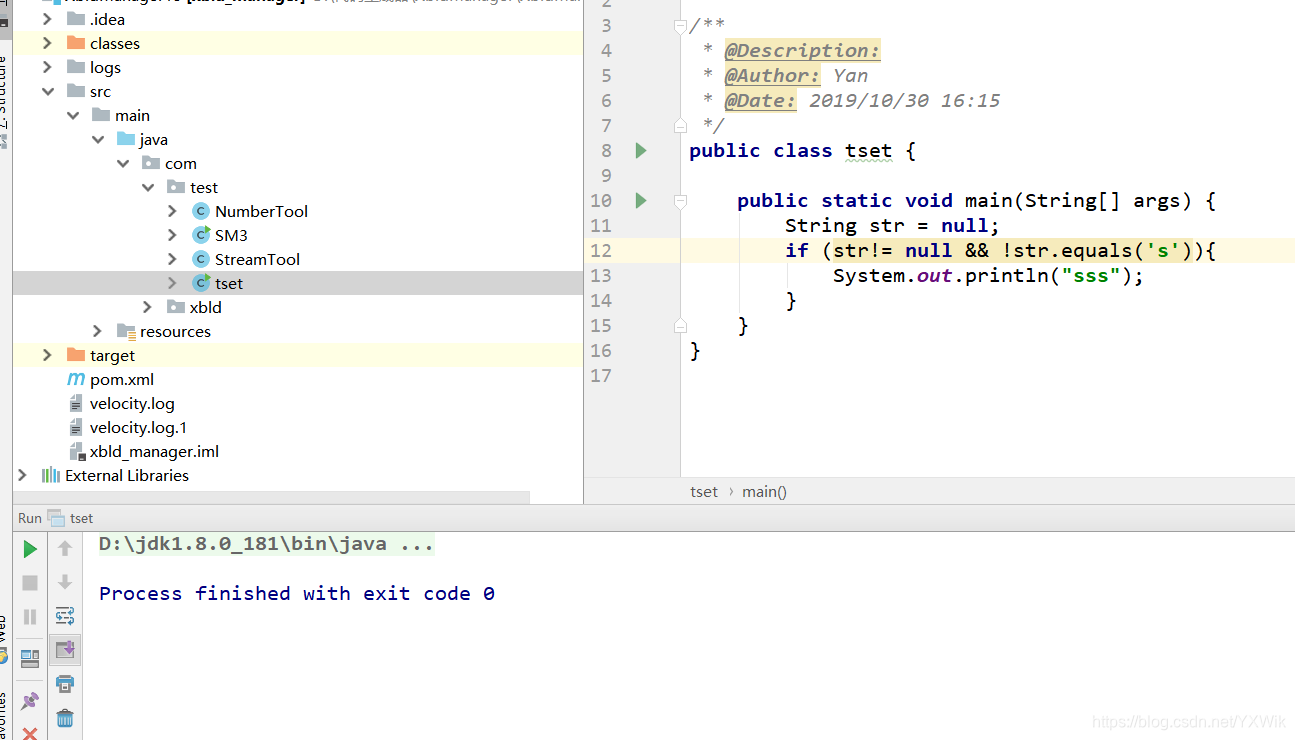Select velocity.log.1 file
Screen dimensions: 1295x740
(138, 427)
